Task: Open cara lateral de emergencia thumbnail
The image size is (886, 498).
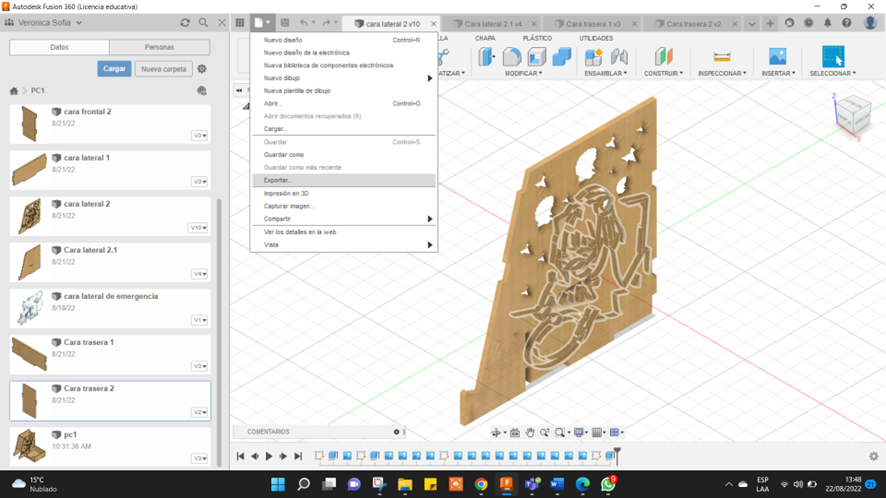Action: tap(29, 308)
